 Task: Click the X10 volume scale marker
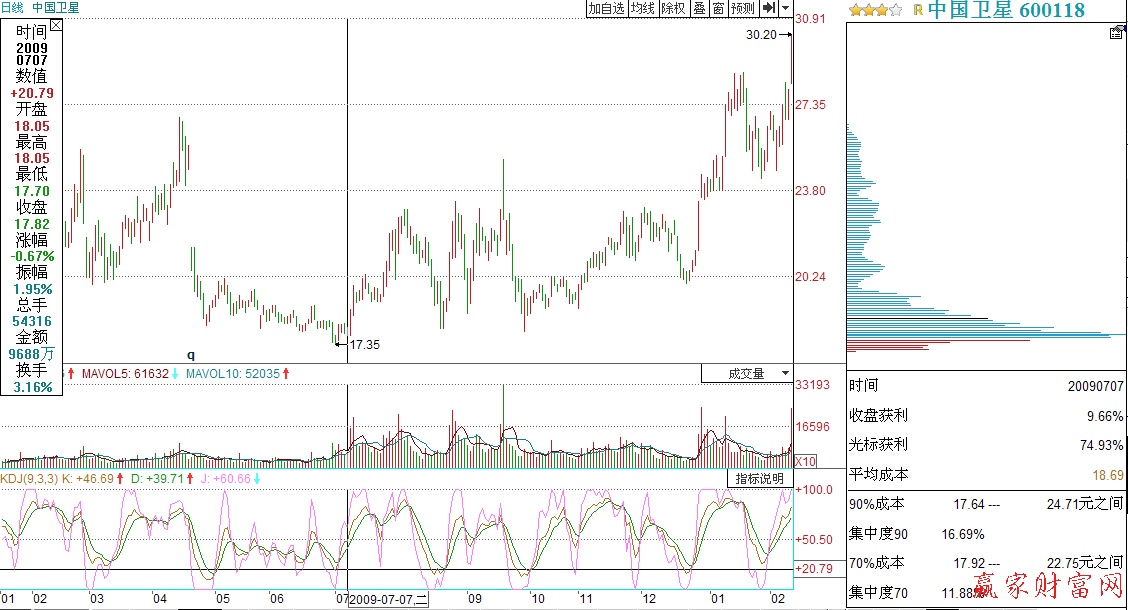pyautogui.click(x=806, y=461)
